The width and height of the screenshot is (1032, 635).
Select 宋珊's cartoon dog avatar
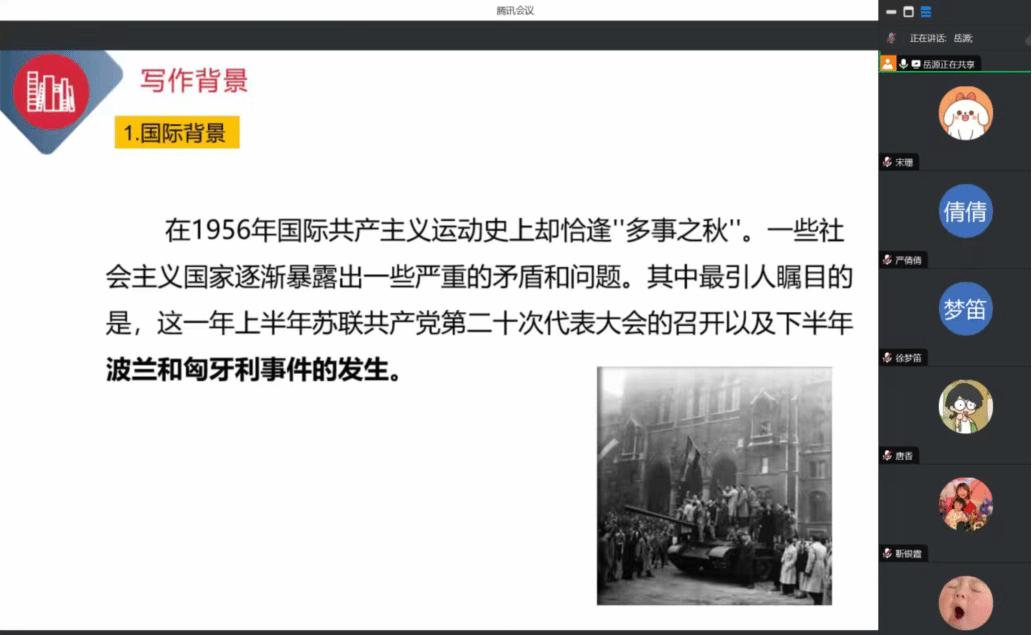(965, 113)
